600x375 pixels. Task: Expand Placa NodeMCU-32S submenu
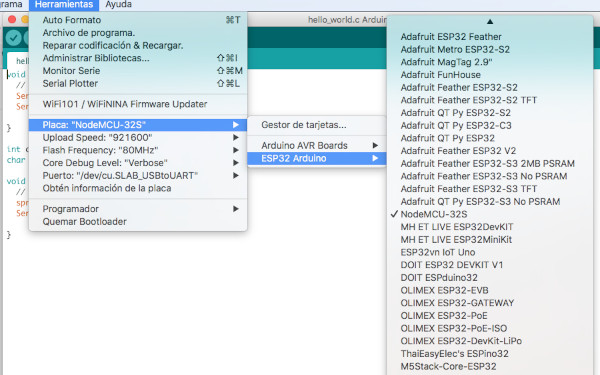point(138,125)
